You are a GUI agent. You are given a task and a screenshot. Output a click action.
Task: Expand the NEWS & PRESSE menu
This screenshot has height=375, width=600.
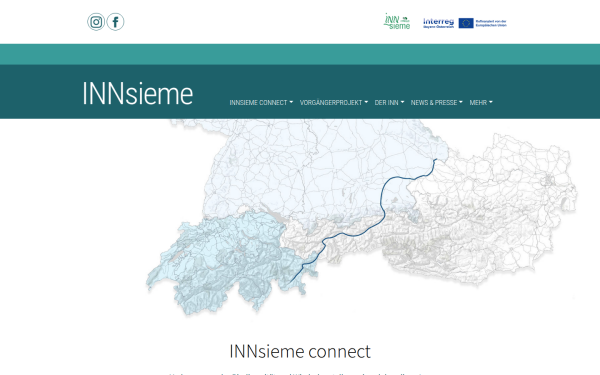437,103
